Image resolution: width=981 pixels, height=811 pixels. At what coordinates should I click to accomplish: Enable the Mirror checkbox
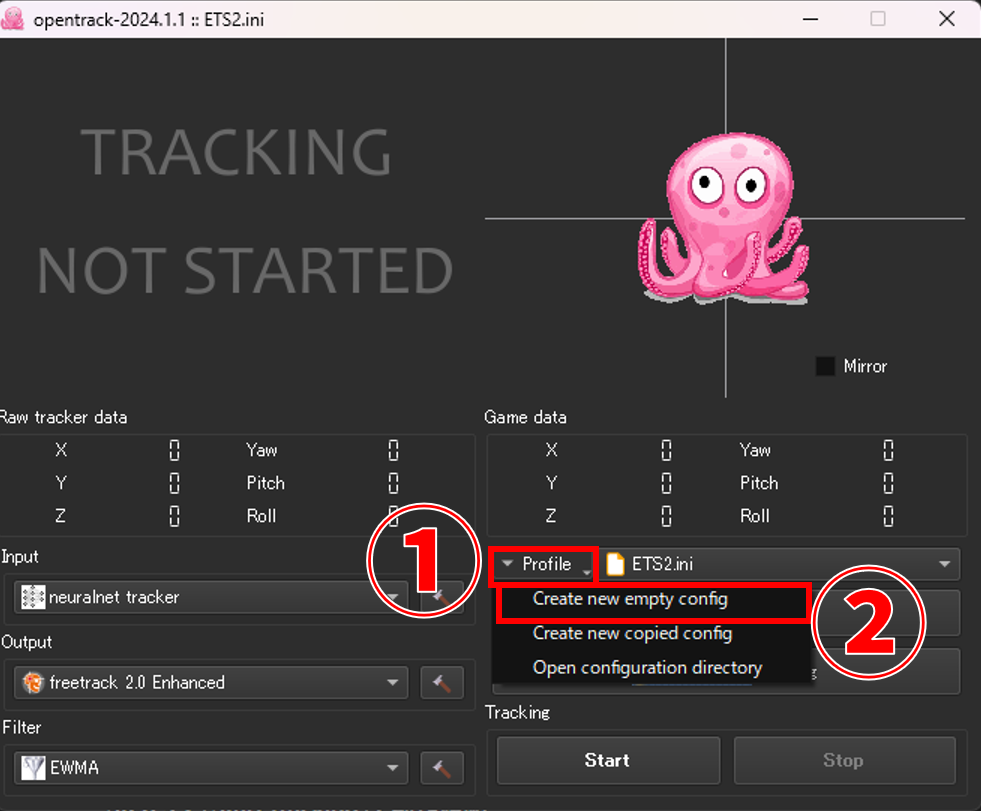(x=825, y=366)
